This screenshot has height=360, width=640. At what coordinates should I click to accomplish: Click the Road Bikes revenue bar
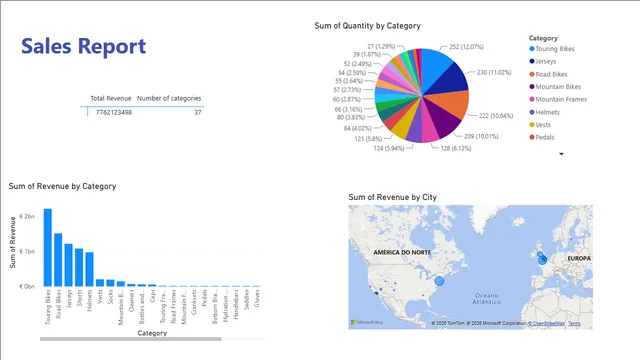(58, 260)
